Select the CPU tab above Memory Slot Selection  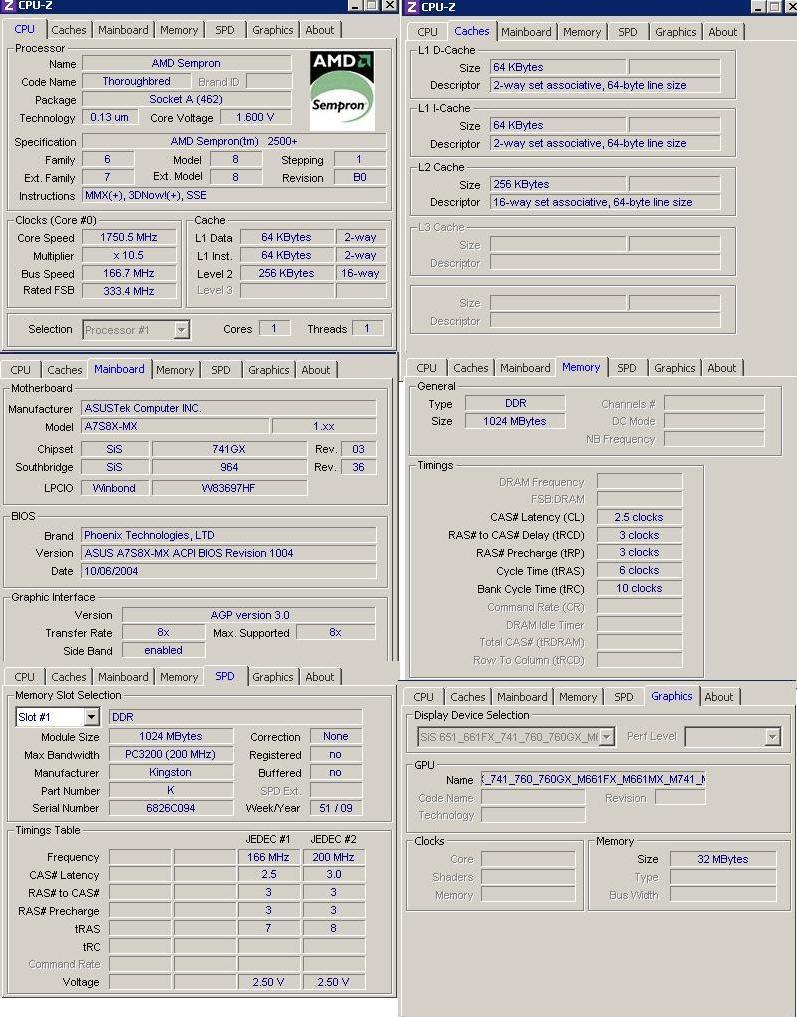point(25,676)
